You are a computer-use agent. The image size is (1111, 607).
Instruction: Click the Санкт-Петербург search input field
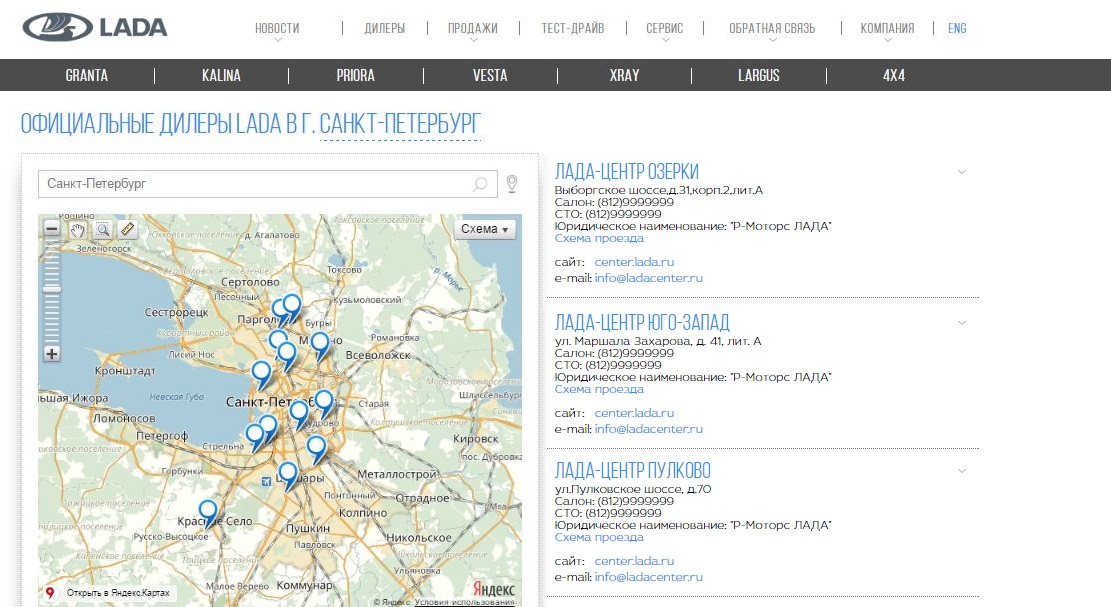coord(268,184)
